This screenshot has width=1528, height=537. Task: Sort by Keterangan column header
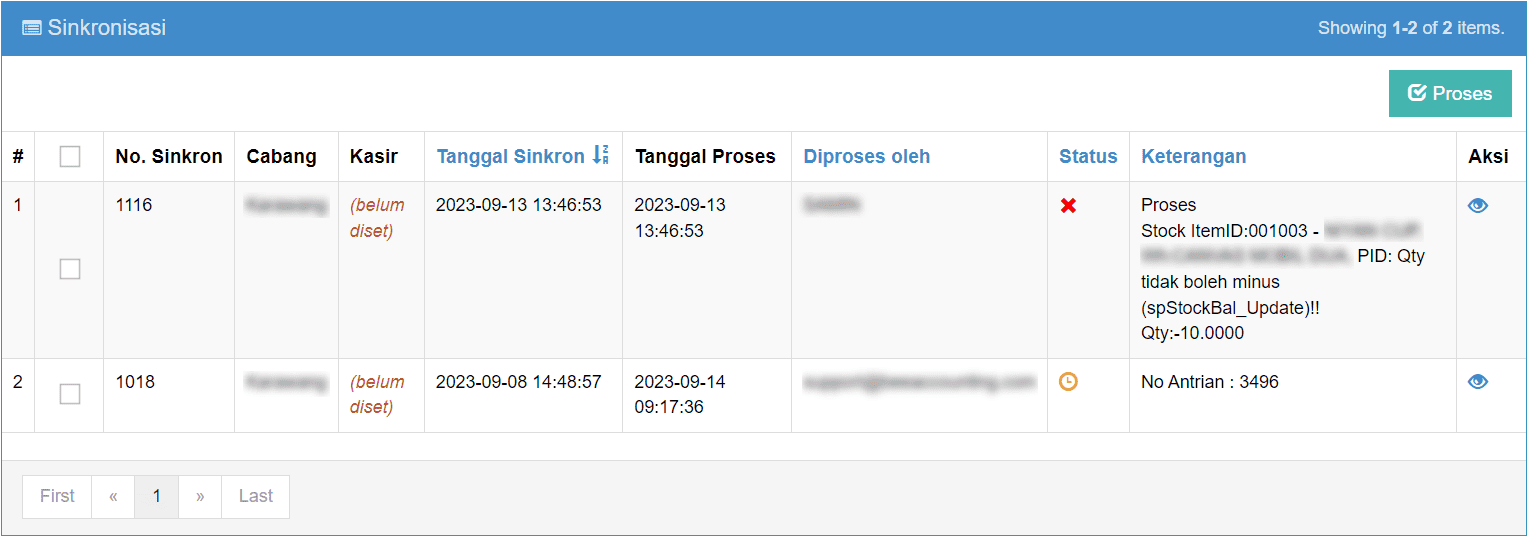1194,156
